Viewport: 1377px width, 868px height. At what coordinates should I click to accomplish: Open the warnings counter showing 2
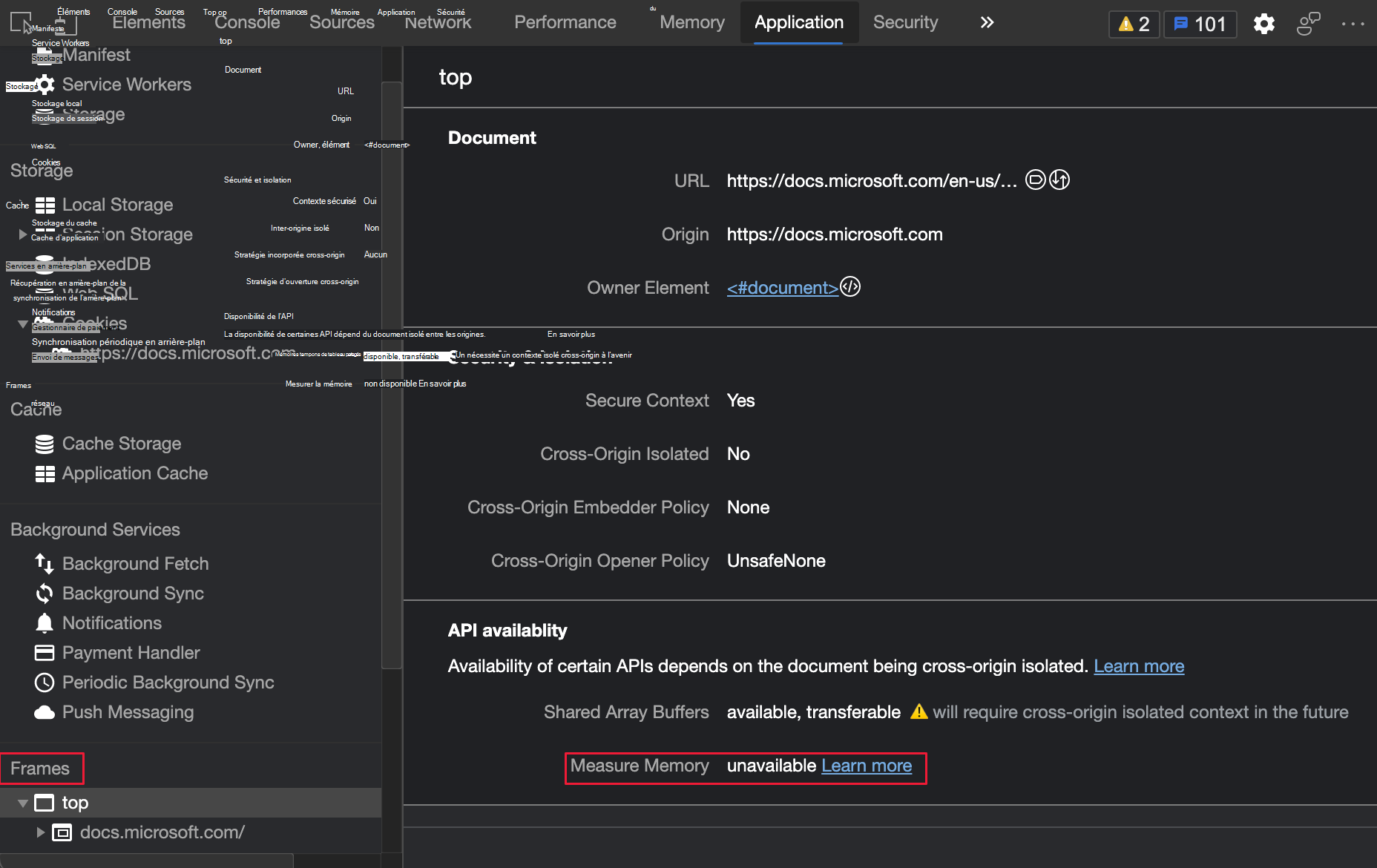(1134, 24)
